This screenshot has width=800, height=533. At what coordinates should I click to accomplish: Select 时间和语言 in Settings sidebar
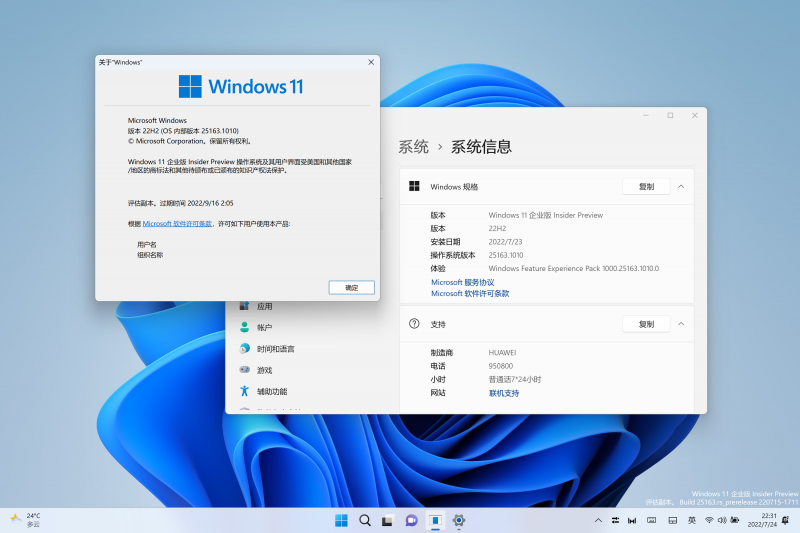[x=276, y=349]
